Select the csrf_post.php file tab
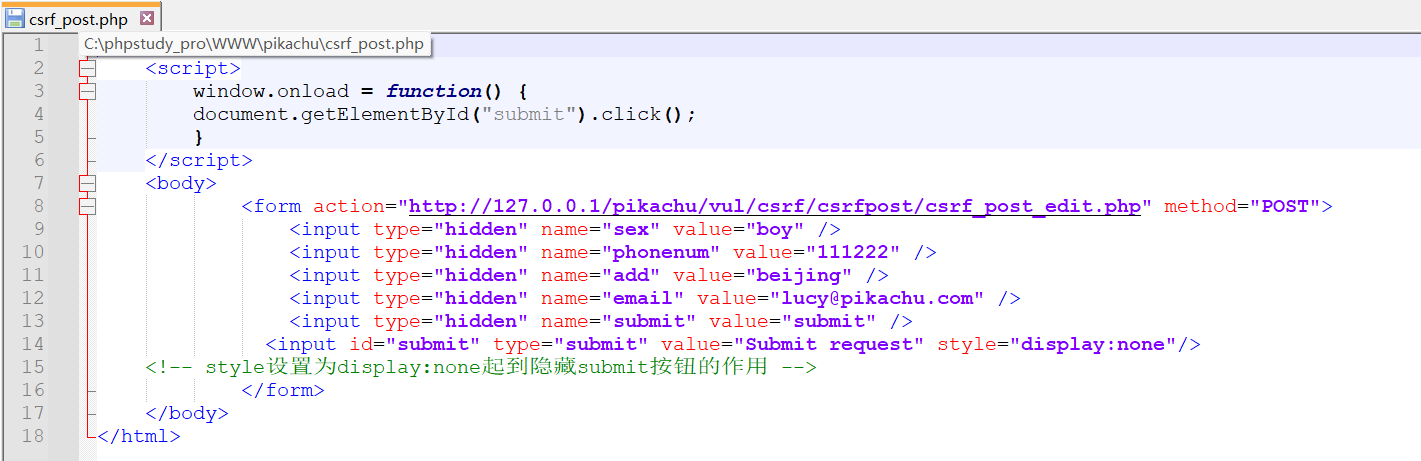1421x461 pixels. [80, 17]
